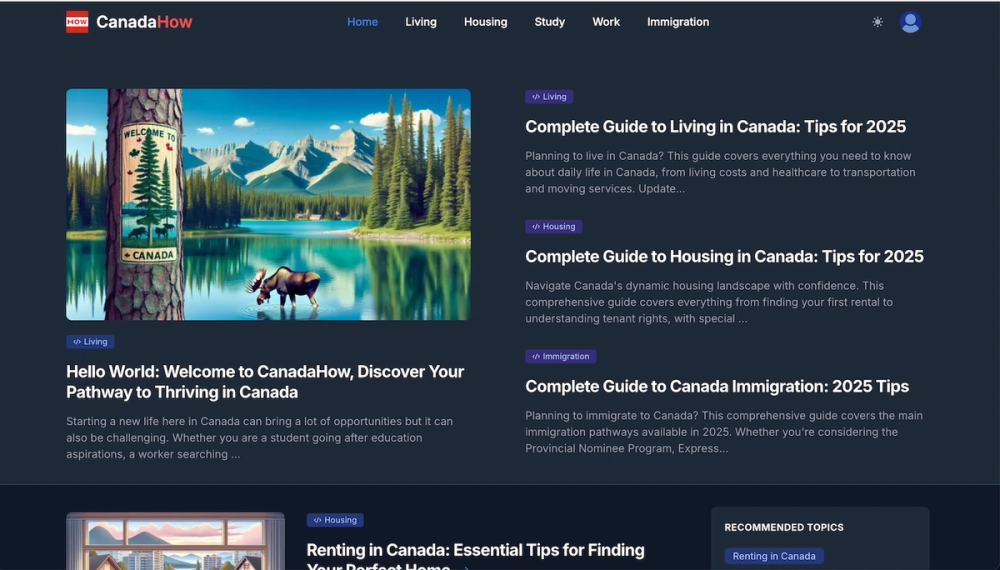Open Complete Guide to Canada Immigration article
This screenshot has height=570, width=1000.
coord(717,386)
